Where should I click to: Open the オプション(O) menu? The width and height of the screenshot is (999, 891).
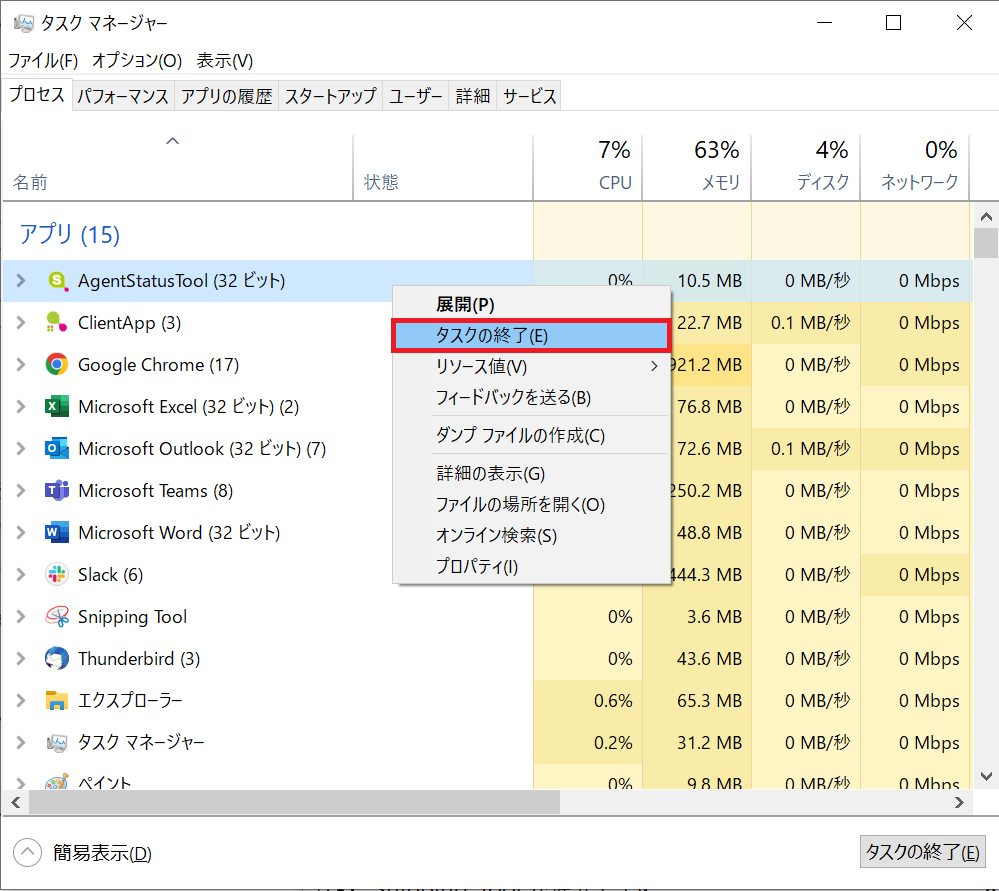(x=137, y=61)
